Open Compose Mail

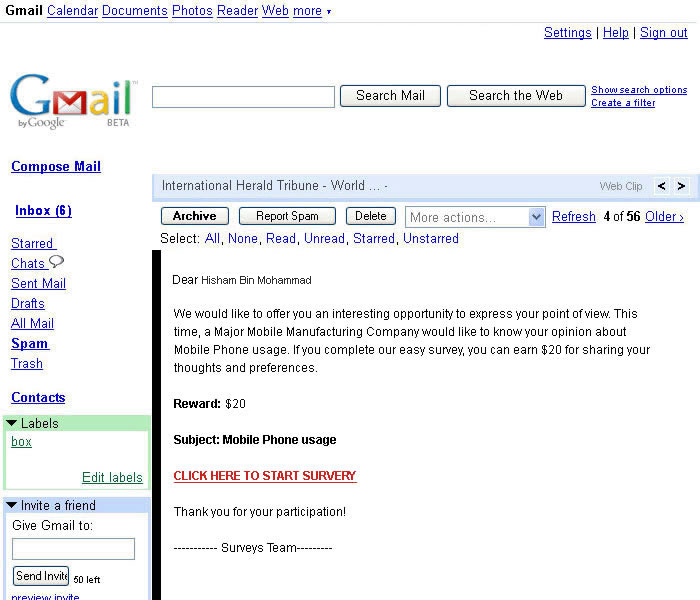[x=56, y=167]
